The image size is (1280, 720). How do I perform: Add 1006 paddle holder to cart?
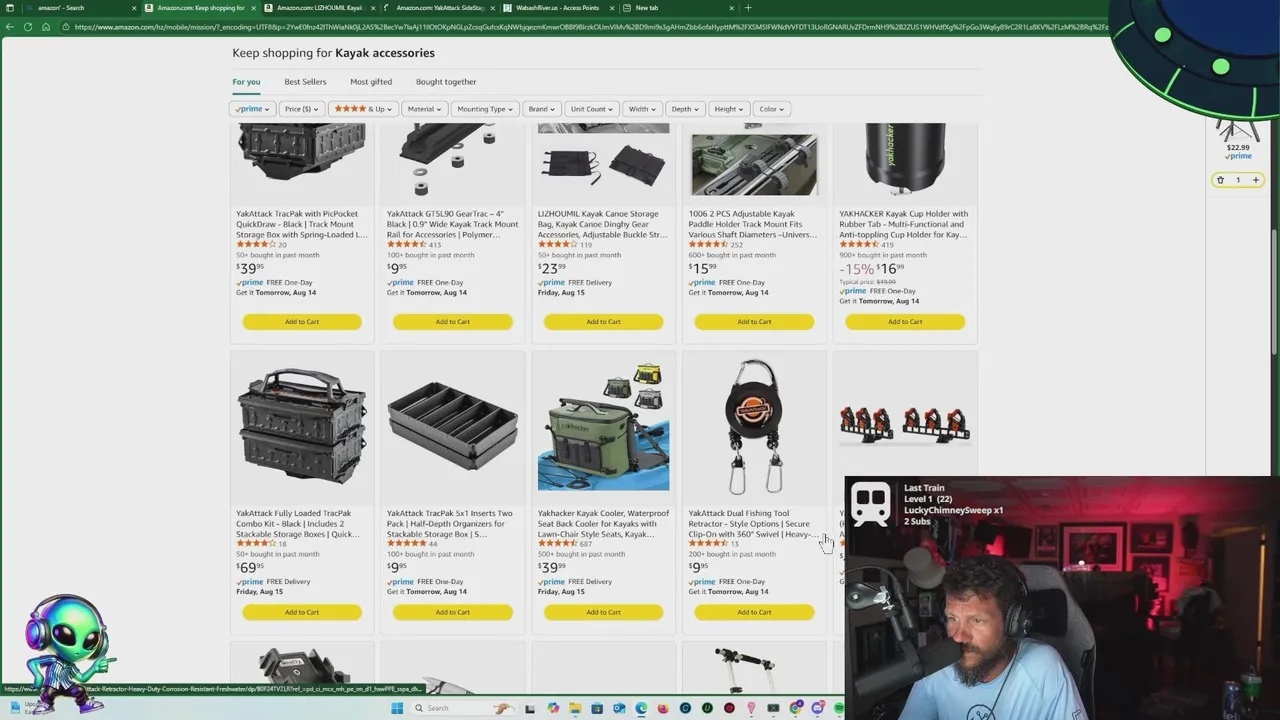(x=754, y=322)
